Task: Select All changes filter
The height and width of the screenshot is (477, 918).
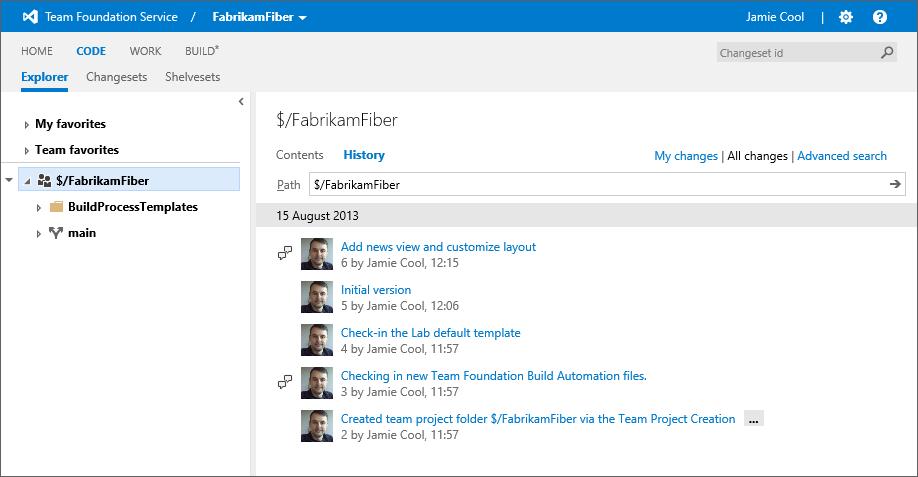Action: pos(758,156)
